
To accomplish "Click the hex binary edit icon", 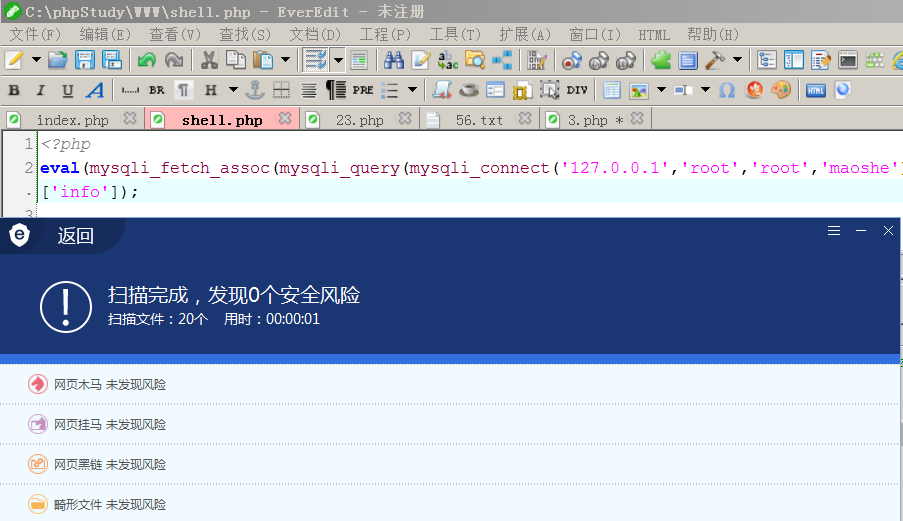I will (537, 60).
